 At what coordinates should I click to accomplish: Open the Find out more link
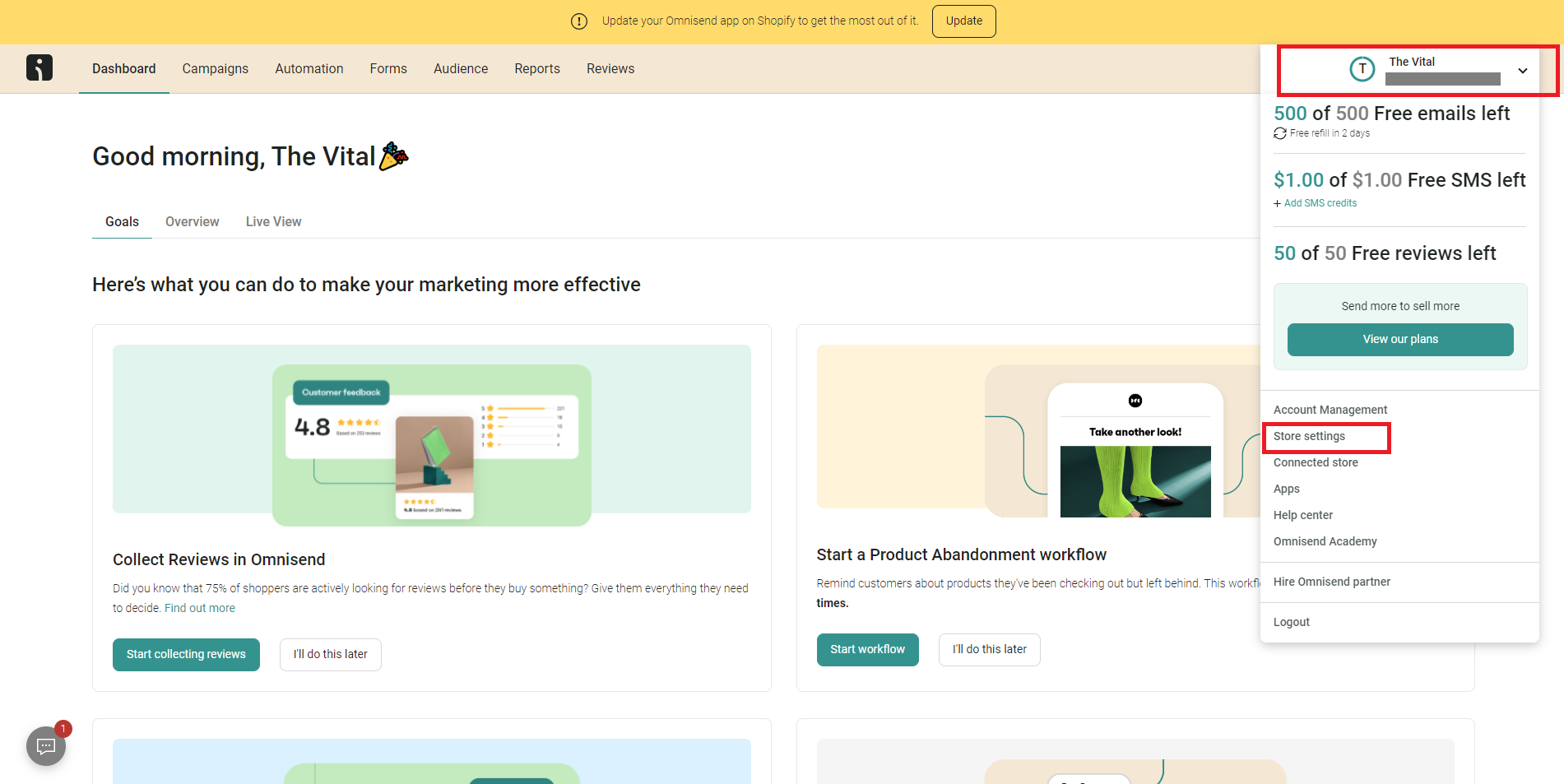200,609
